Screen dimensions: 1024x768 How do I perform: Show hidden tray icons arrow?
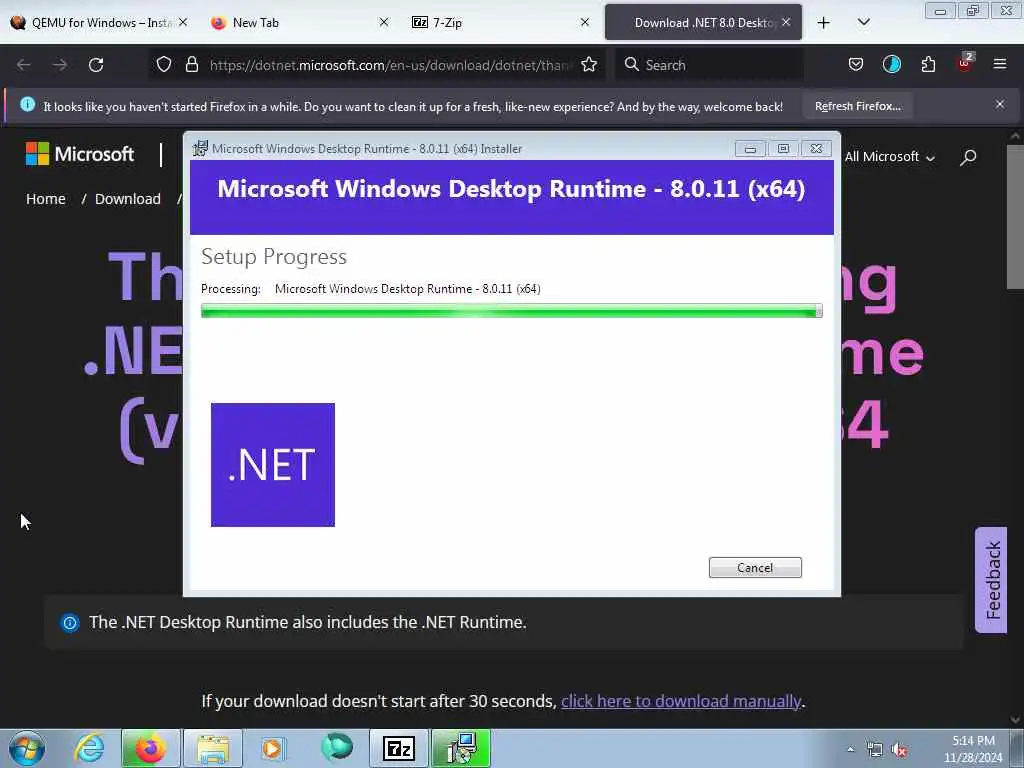[x=850, y=749]
